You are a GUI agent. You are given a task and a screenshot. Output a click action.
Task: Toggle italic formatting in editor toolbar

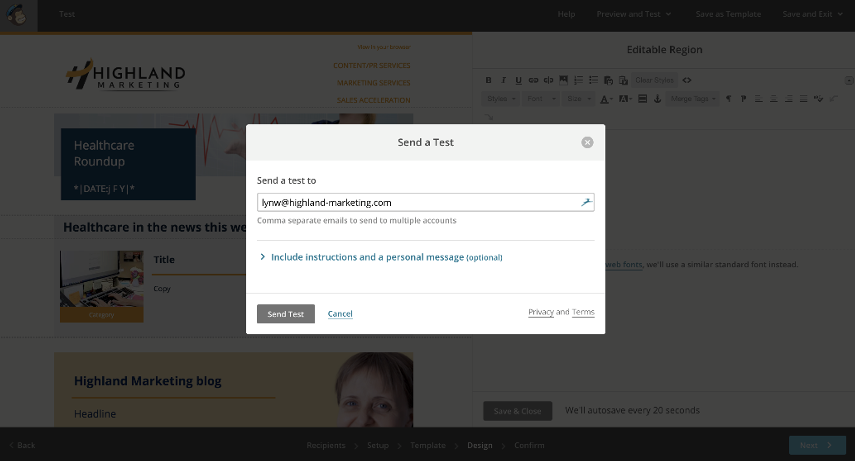click(x=504, y=80)
